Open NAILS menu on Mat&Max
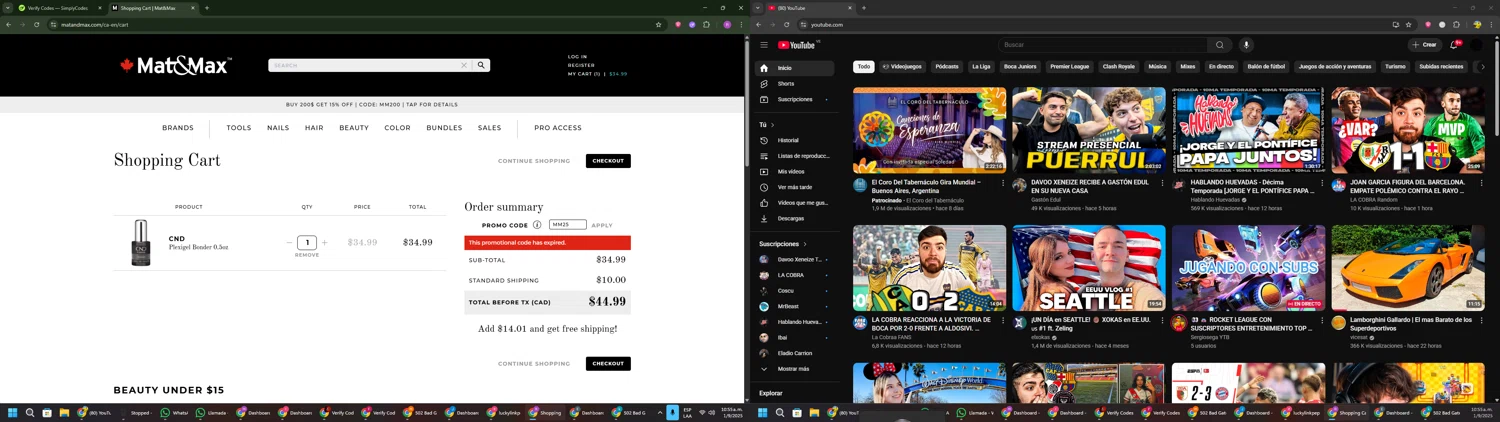 [x=278, y=128]
